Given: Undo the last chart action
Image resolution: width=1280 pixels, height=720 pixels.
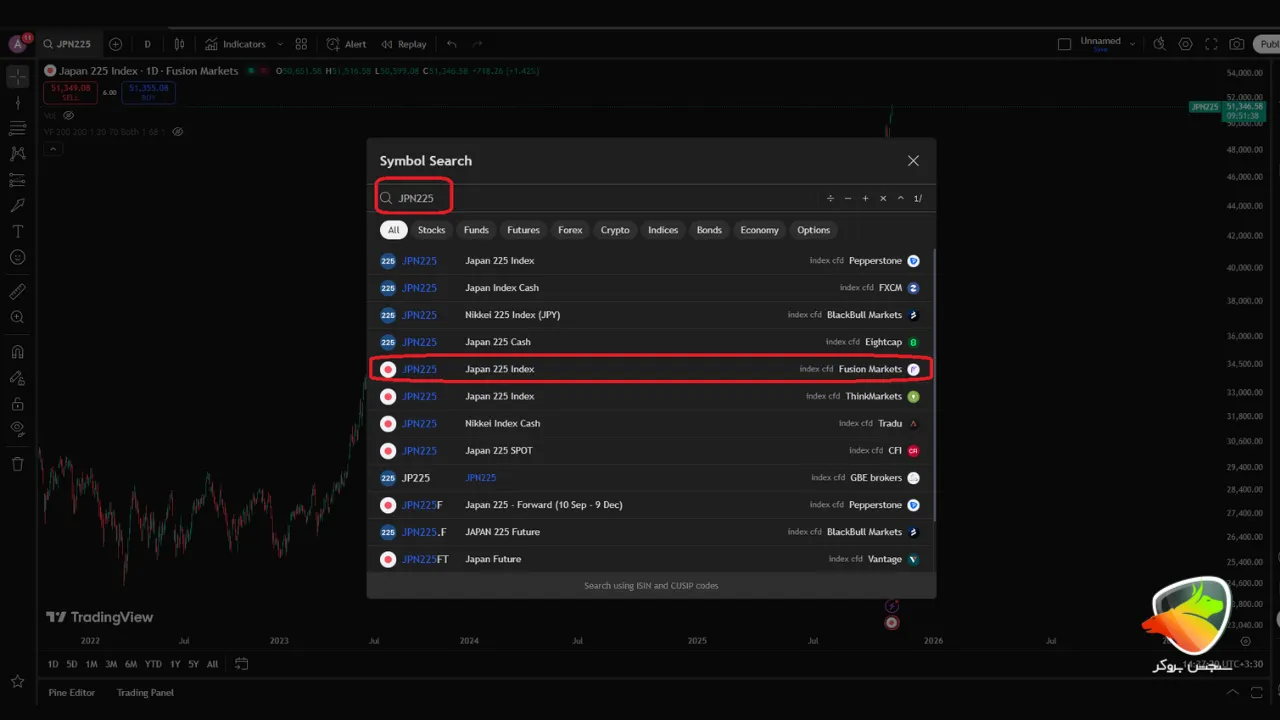Looking at the screenshot, I should coord(452,44).
